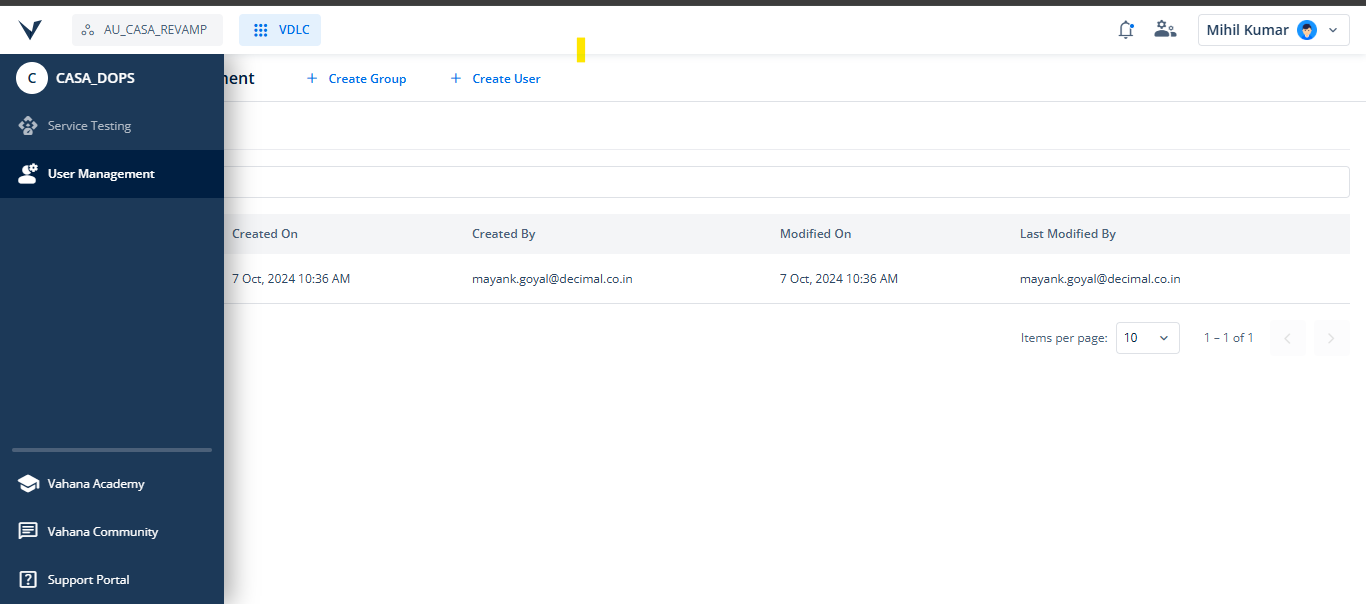Click the next page arrow
The width and height of the screenshot is (1366, 604).
[x=1331, y=338]
